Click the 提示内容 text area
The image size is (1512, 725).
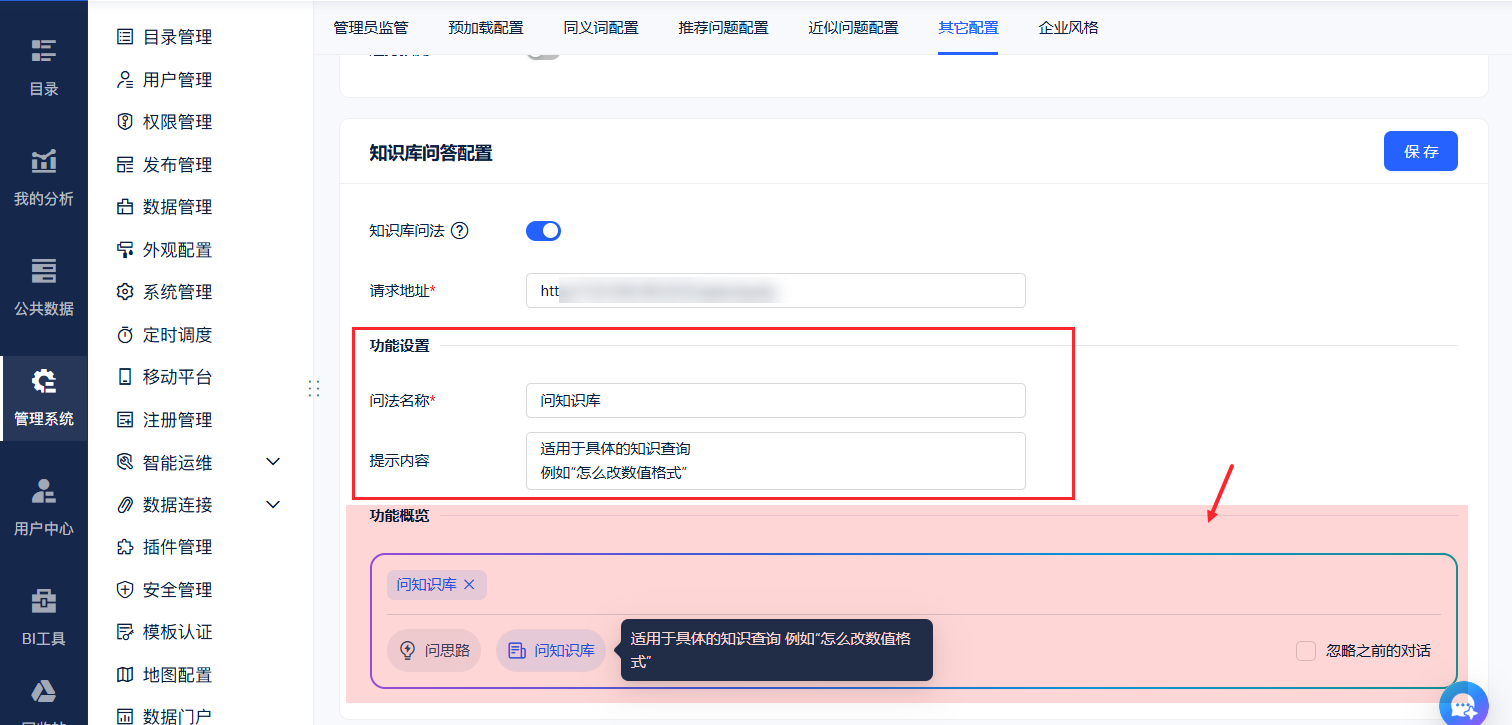(776, 461)
